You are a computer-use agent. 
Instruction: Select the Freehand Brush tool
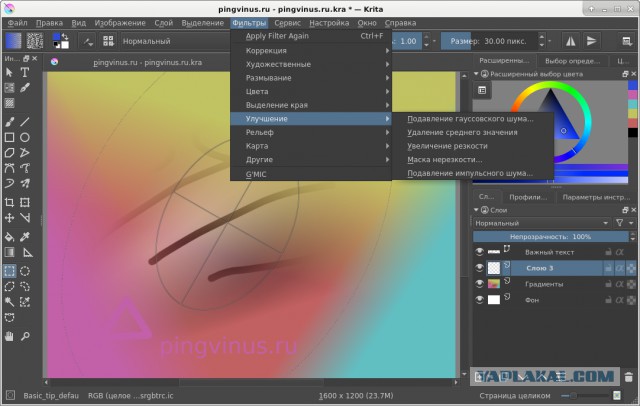coord(9,122)
